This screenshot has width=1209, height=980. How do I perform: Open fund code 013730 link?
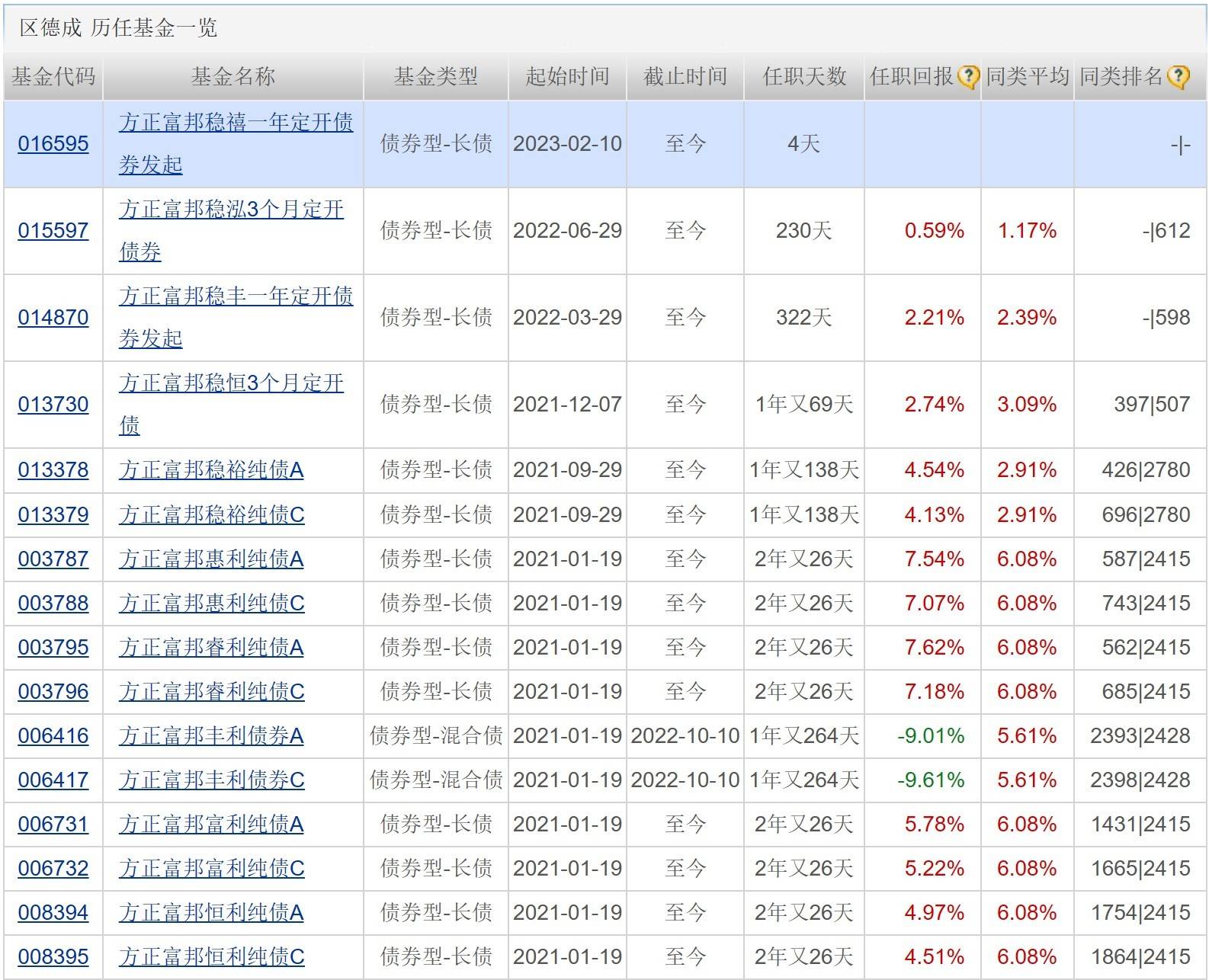click(x=53, y=405)
